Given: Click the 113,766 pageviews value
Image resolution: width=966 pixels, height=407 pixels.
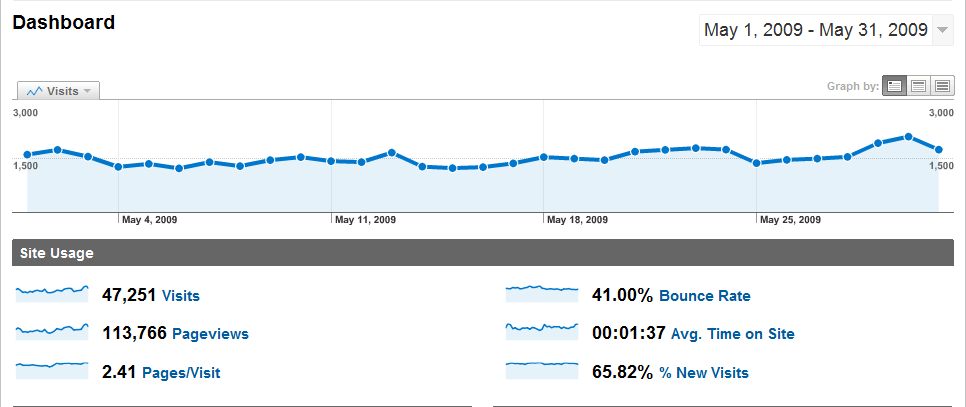Looking at the screenshot, I should pos(134,333).
